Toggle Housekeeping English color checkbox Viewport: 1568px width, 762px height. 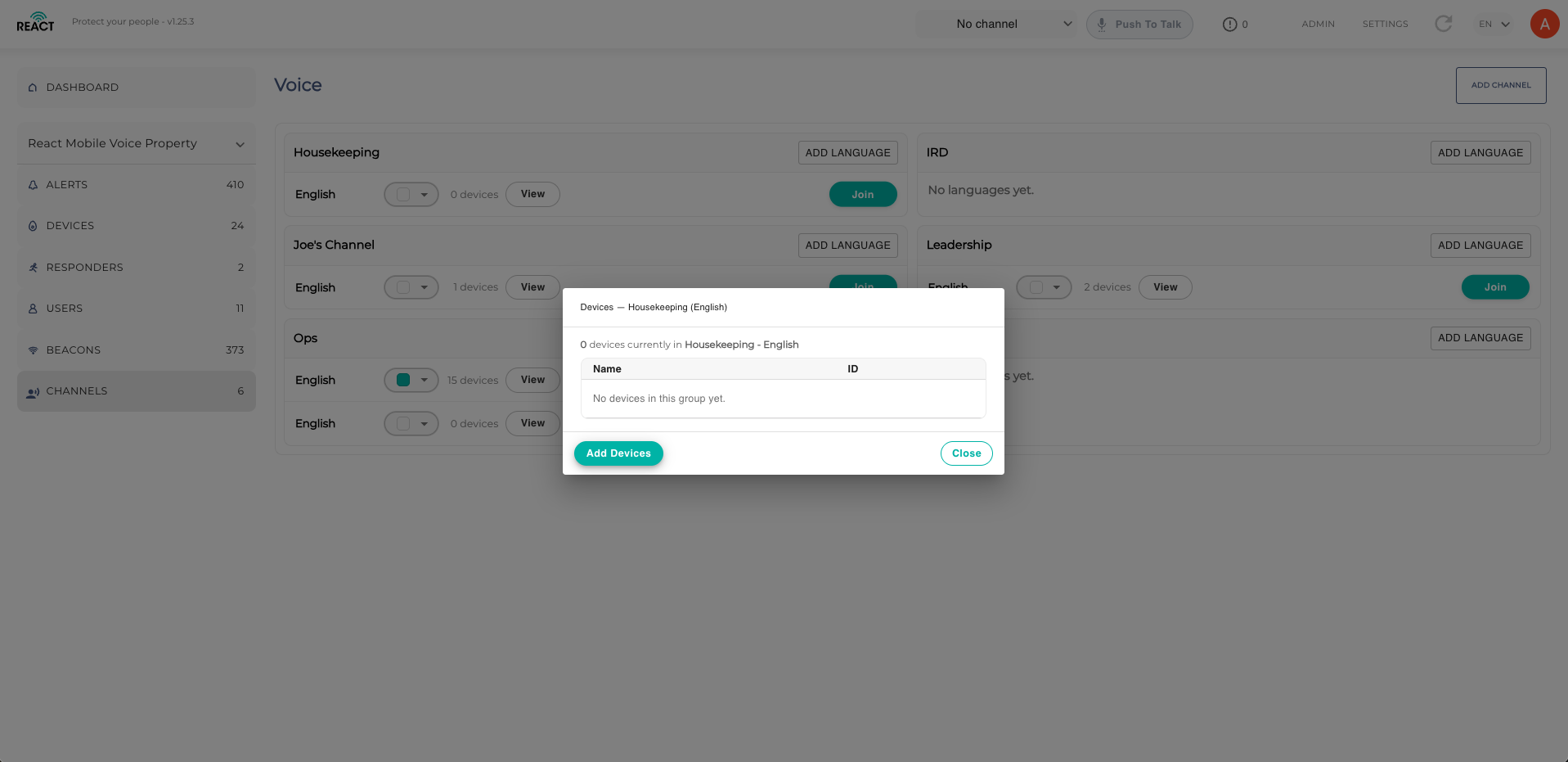point(403,195)
